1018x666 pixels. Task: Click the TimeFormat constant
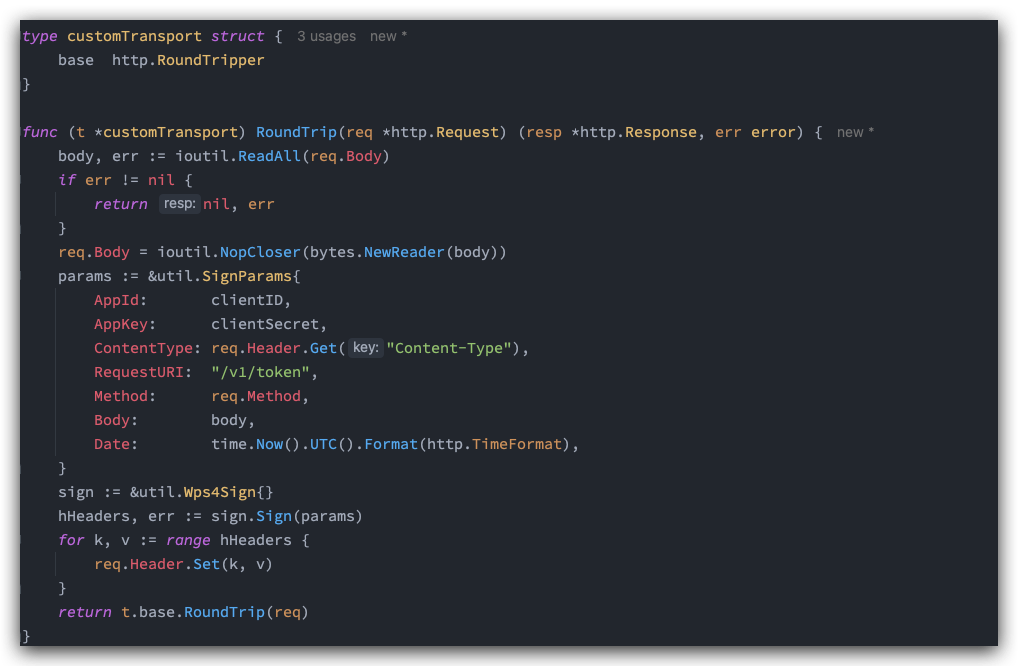[x=517, y=444]
